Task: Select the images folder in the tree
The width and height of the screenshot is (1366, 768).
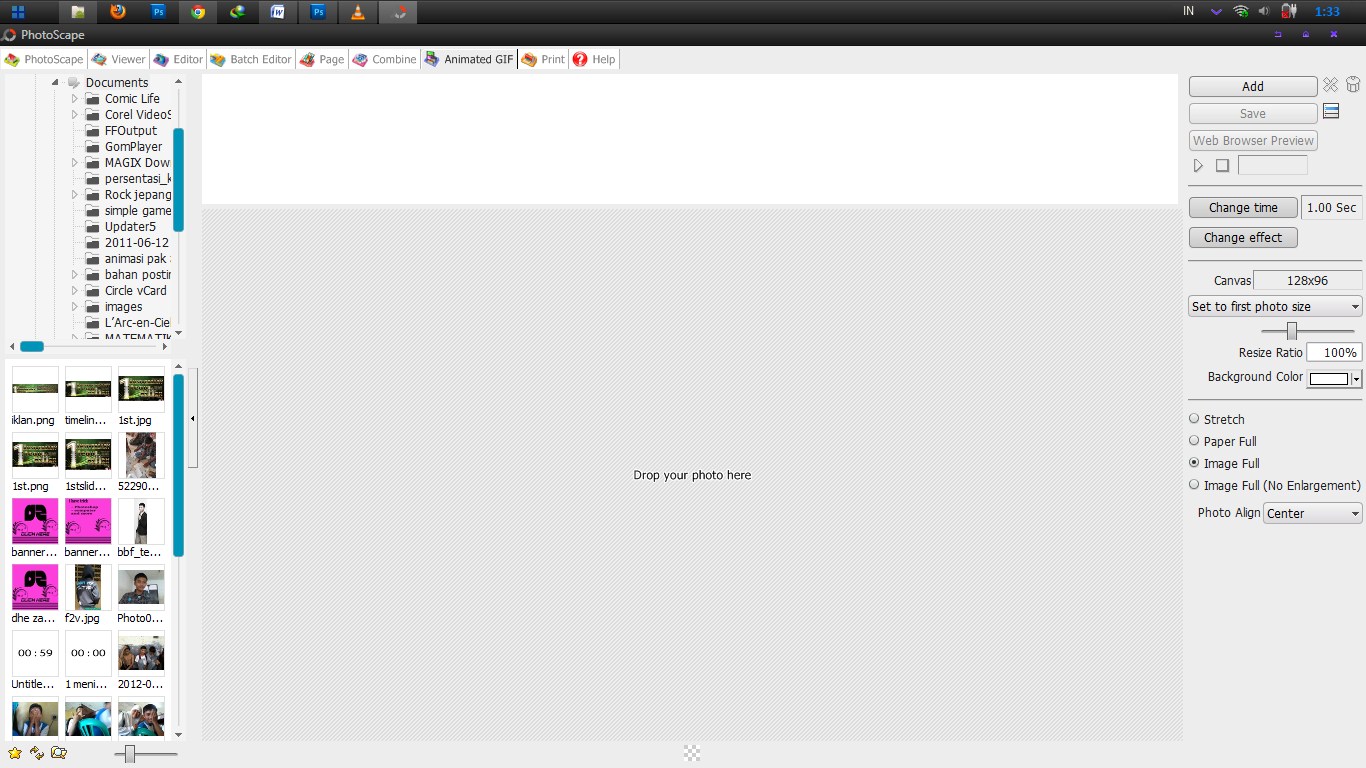Action: click(x=123, y=306)
